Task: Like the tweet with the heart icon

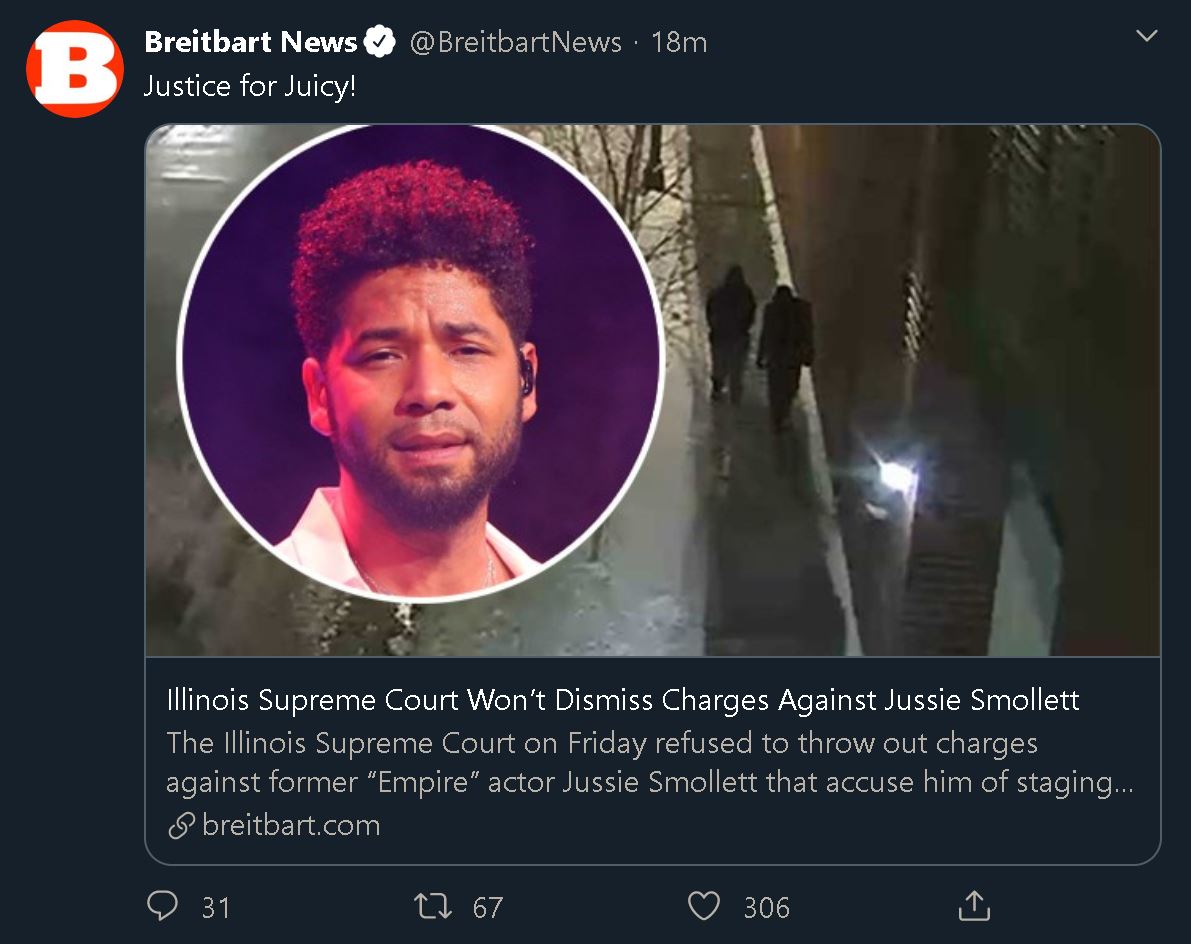Action: (x=703, y=906)
